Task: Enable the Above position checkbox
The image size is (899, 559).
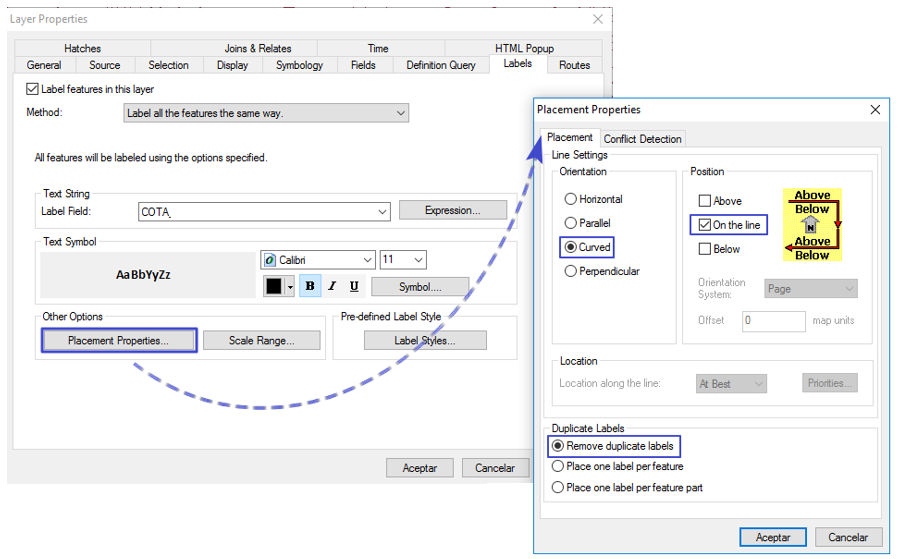Action: [x=705, y=201]
